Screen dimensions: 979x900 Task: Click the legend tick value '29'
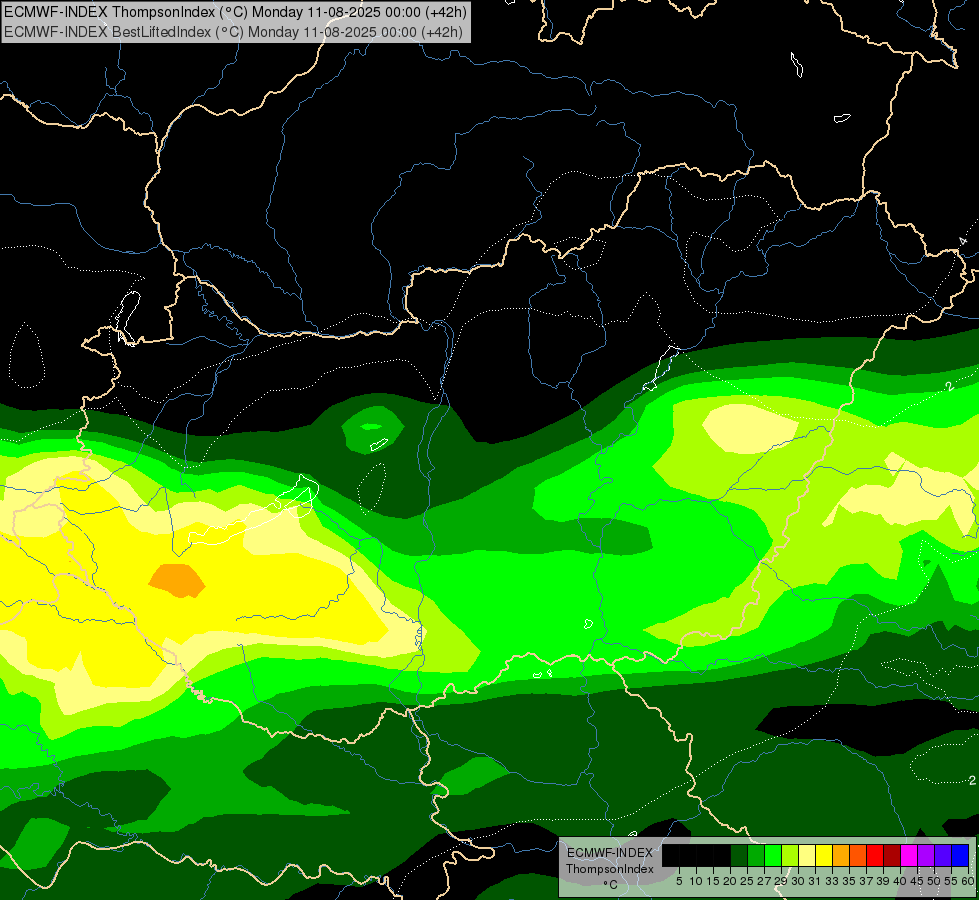[781, 881]
